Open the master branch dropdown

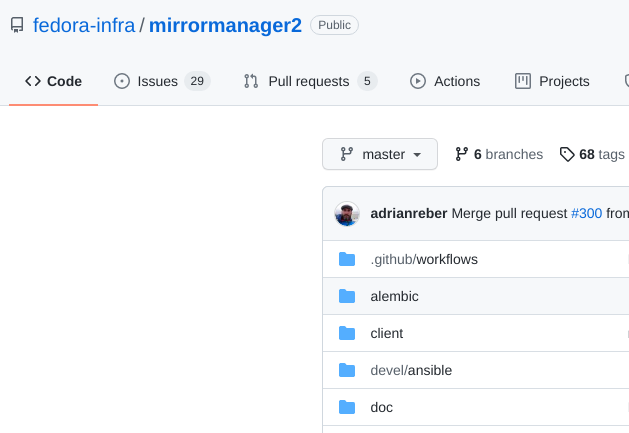click(x=380, y=154)
